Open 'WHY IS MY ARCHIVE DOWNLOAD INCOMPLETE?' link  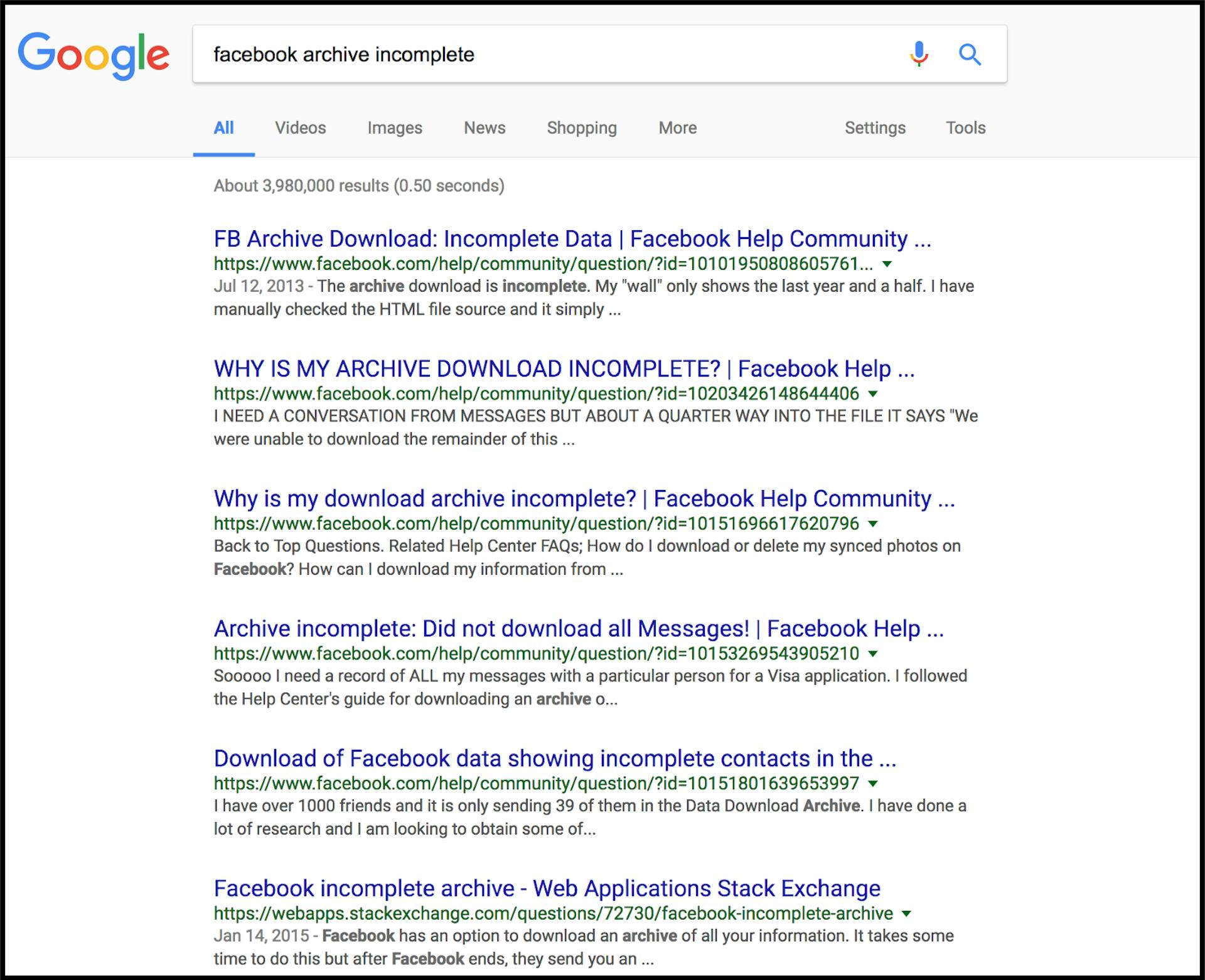564,369
